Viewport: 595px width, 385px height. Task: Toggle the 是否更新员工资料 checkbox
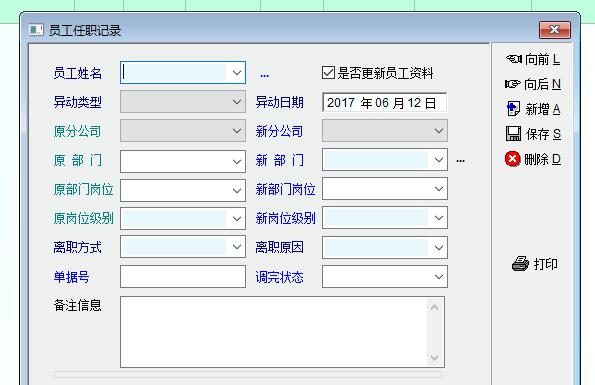[328, 72]
